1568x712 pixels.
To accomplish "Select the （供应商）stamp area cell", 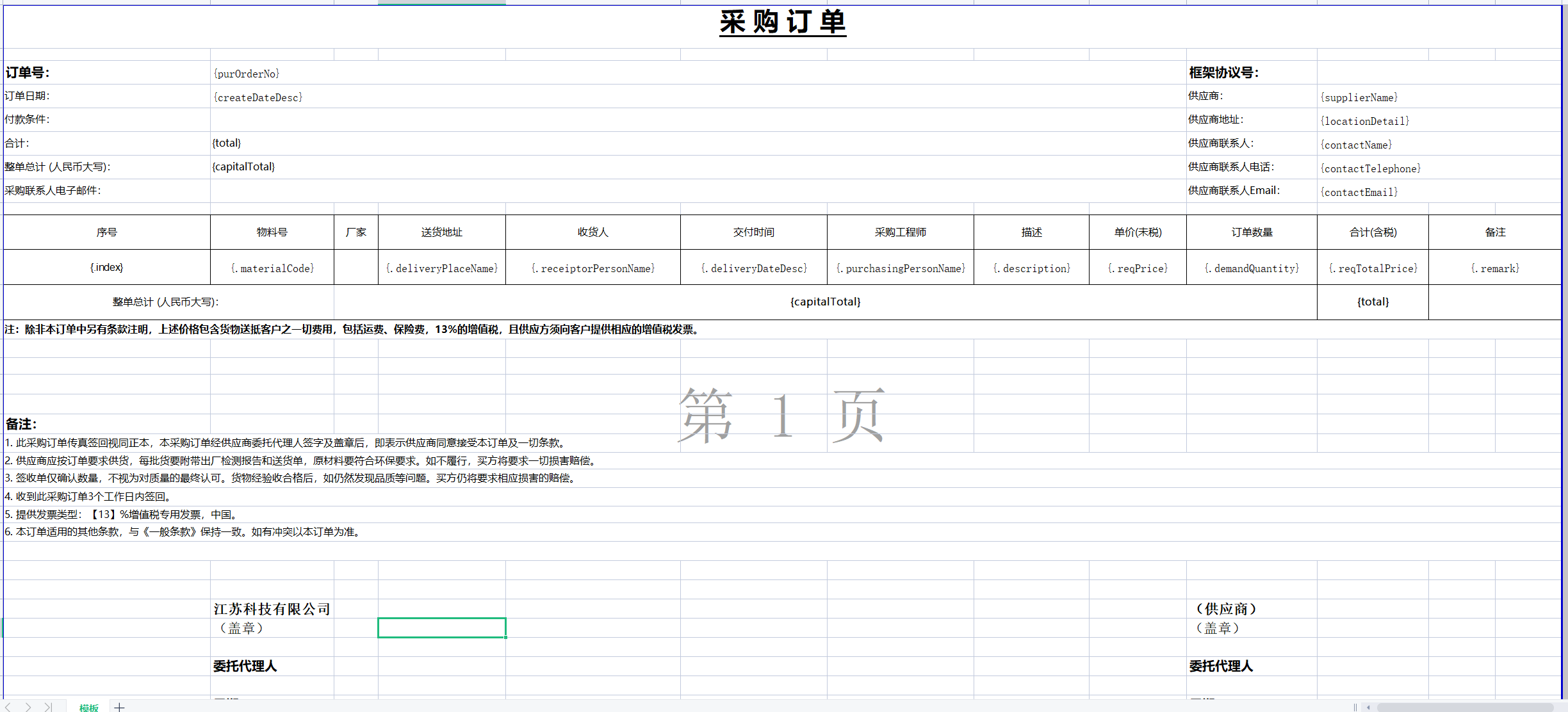I will tap(1227, 608).
